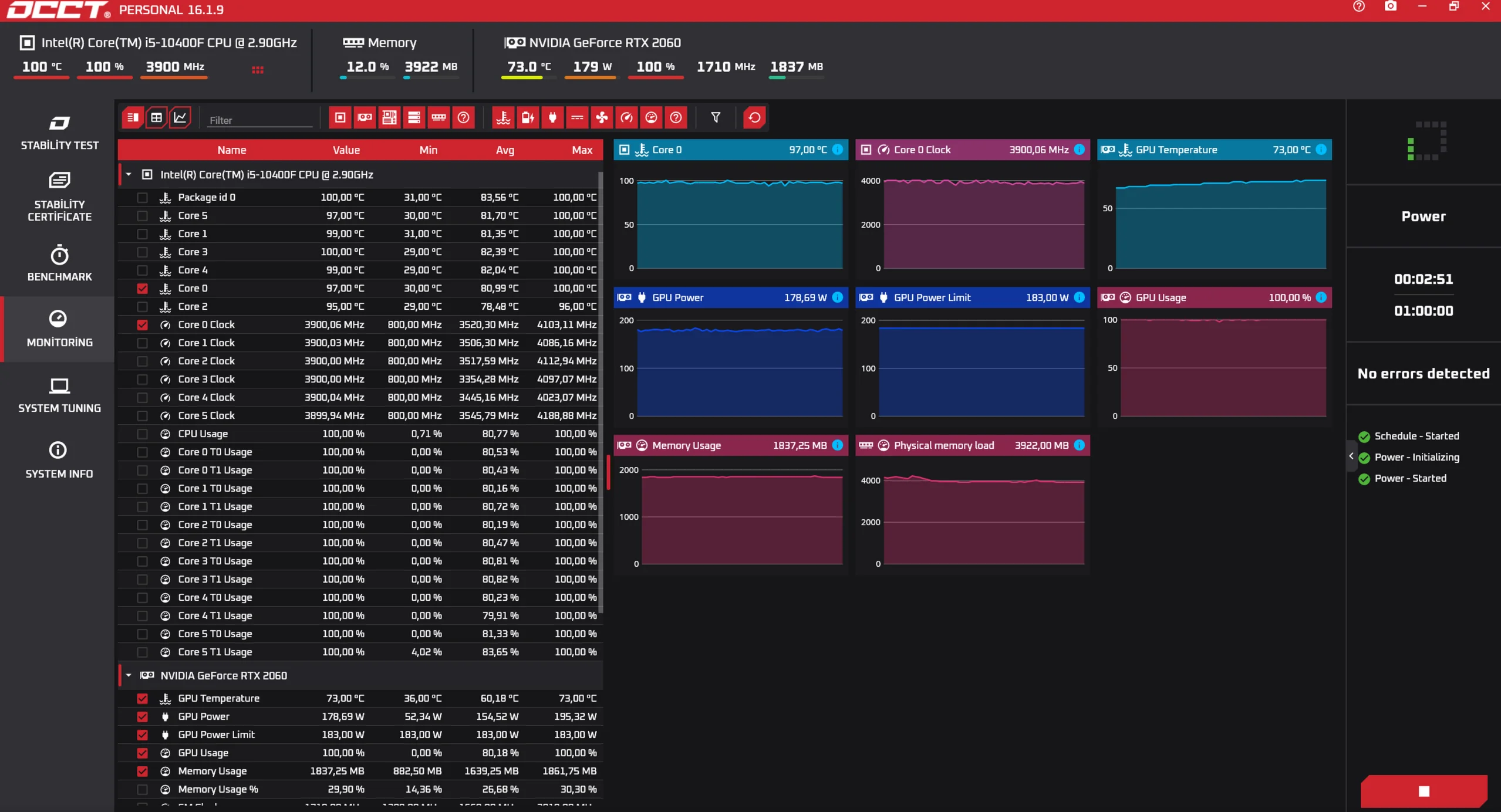The image size is (1501, 812).
Task: Toggle the bus/line sensor type filter
Action: [x=577, y=118]
